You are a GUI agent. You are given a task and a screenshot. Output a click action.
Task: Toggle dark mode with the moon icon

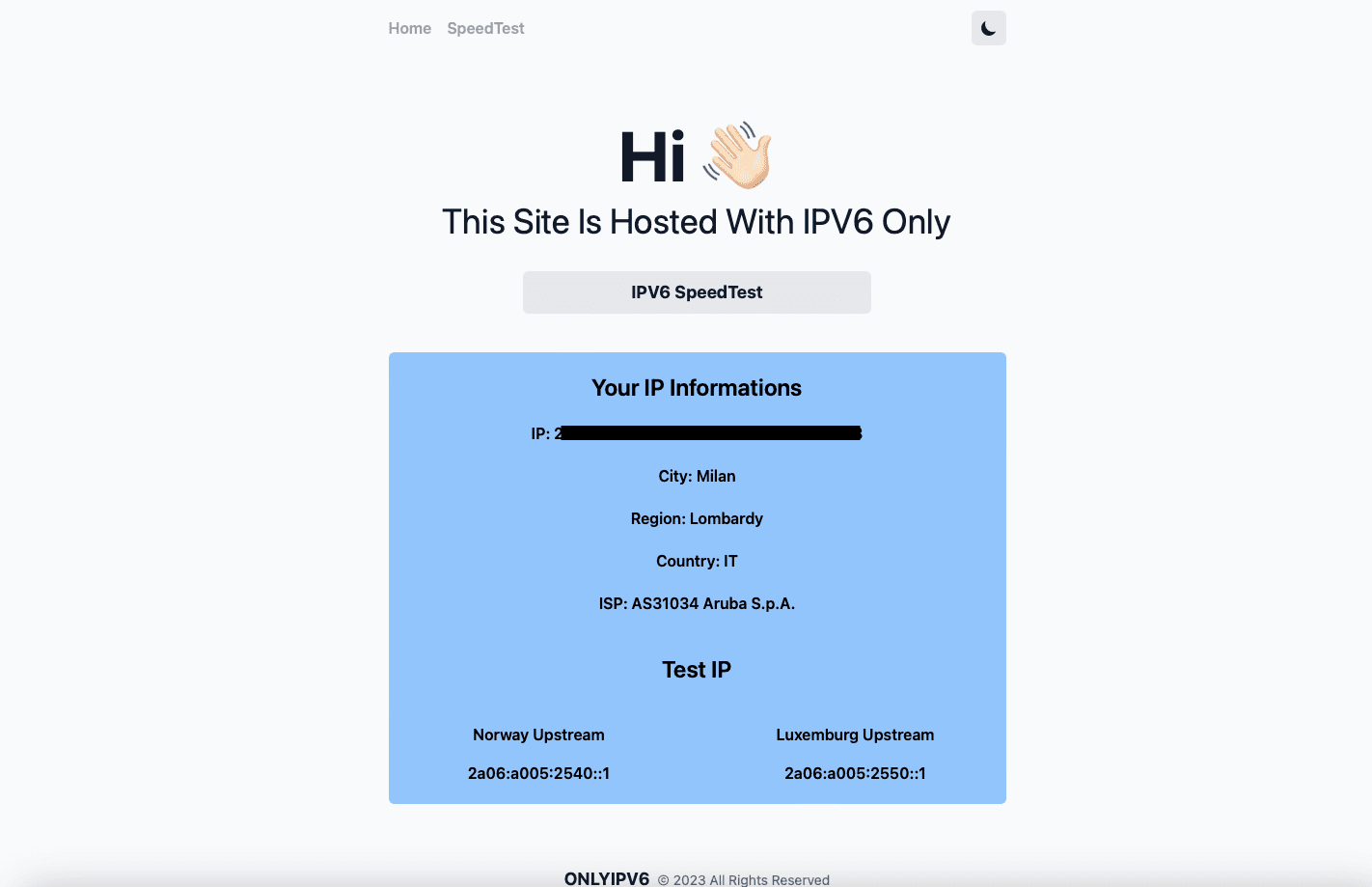click(x=988, y=28)
